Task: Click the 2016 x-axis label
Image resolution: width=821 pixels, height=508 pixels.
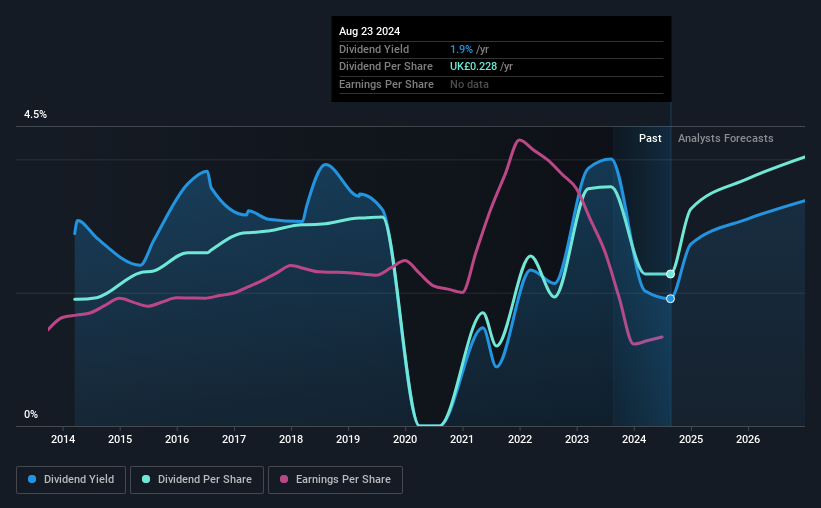Action: point(177,439)
